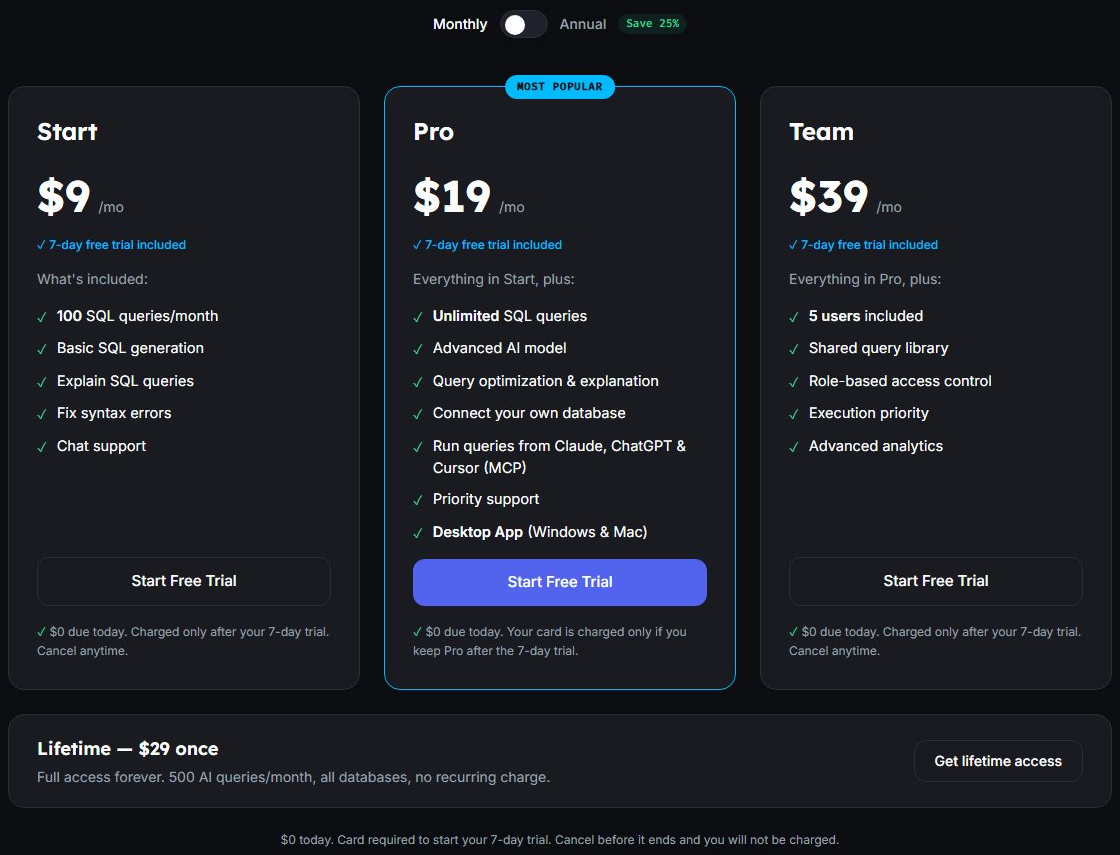1120x855 pixels.
Task: Click checkmark beside Chat support
Action: [x=42, y=447]
